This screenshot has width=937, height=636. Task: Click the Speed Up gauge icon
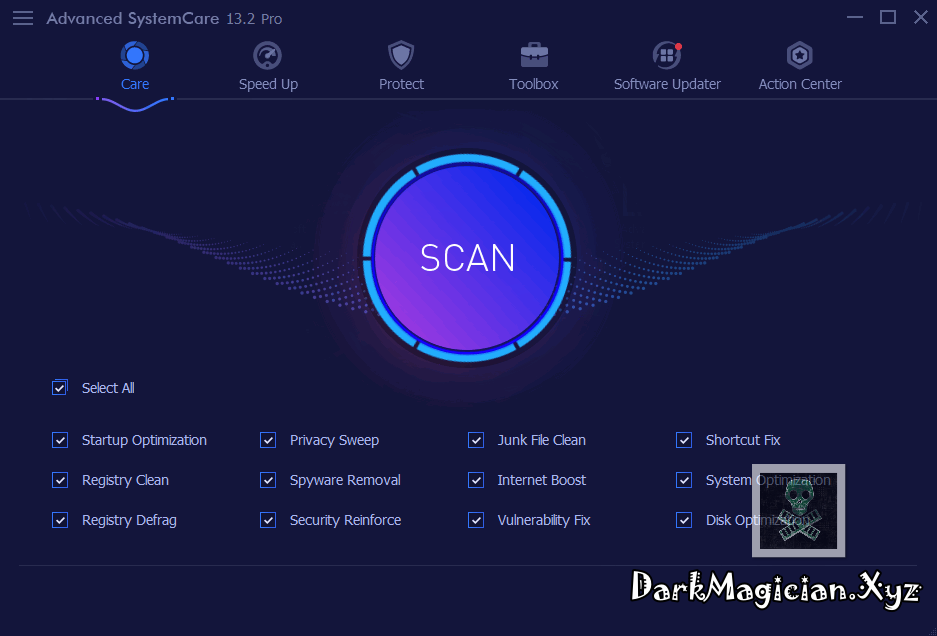(x=268, y=56)
